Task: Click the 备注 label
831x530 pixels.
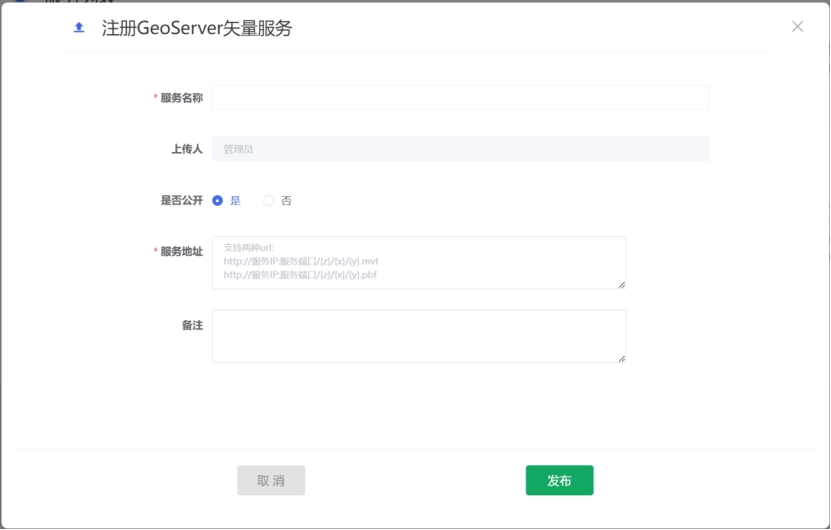Action: tap(192, 325)
